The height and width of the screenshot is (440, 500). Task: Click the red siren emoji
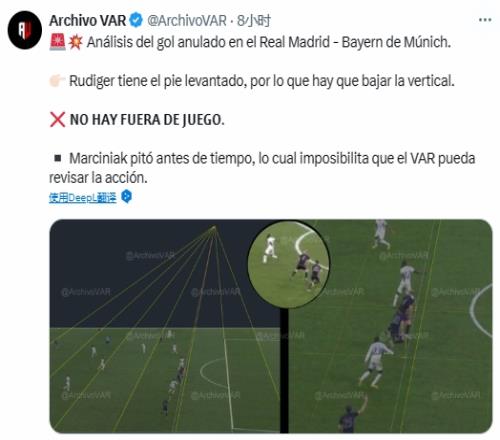pyautogui.click(x=58, y=43)
